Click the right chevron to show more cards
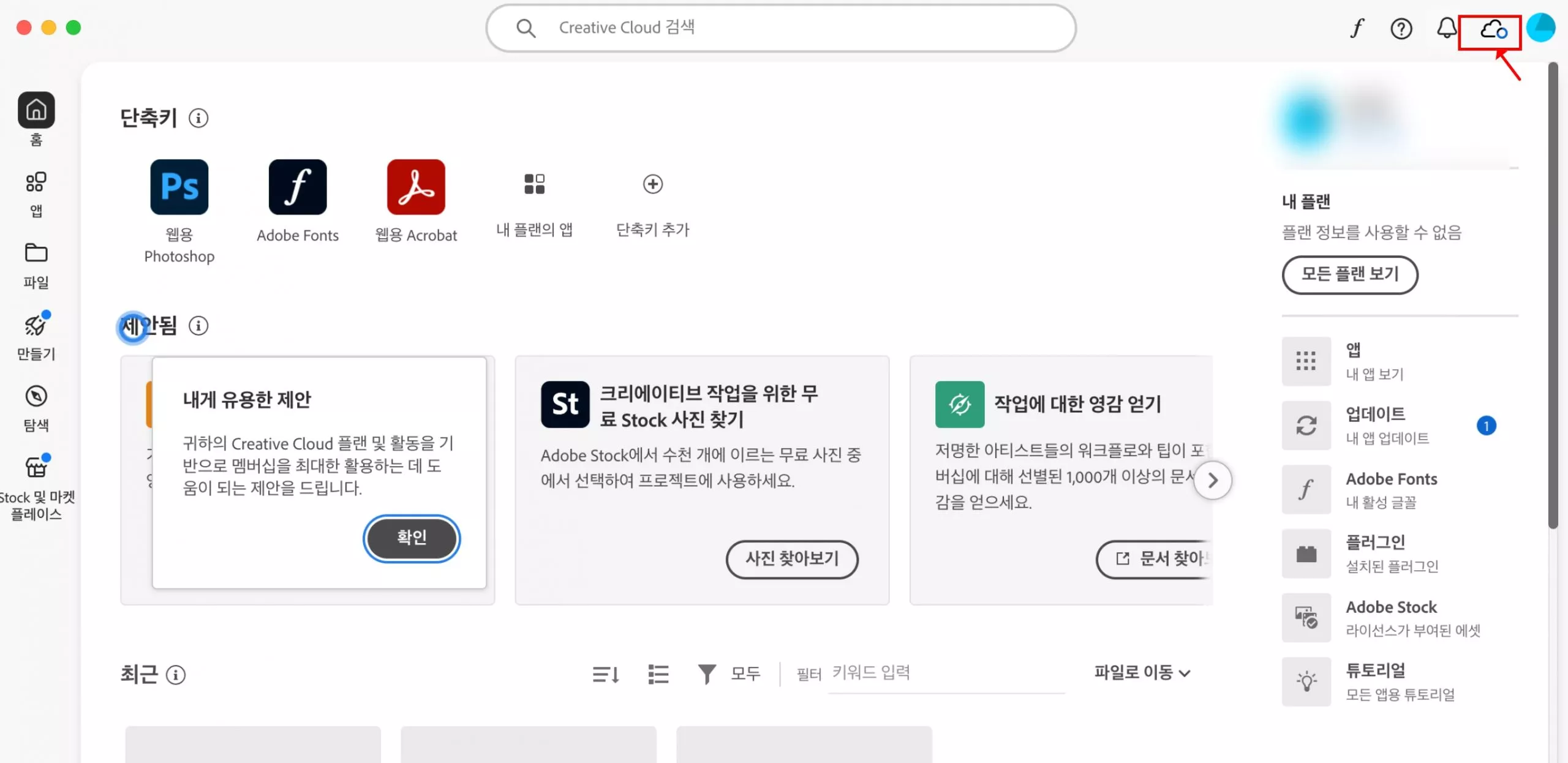The image size is (1568, 763). pos(1213,480)
